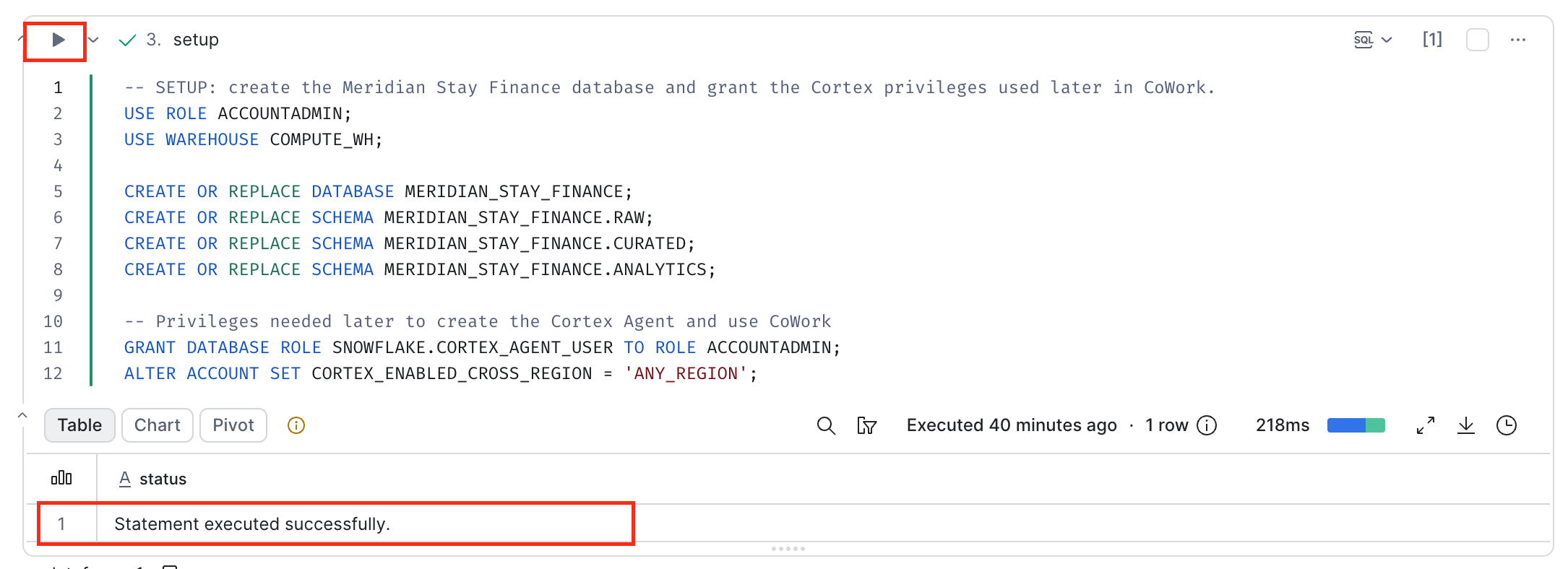Click the 'ANY_REGION' string literal
Viewport: 1568px width, 569px height.
point(686,373)
